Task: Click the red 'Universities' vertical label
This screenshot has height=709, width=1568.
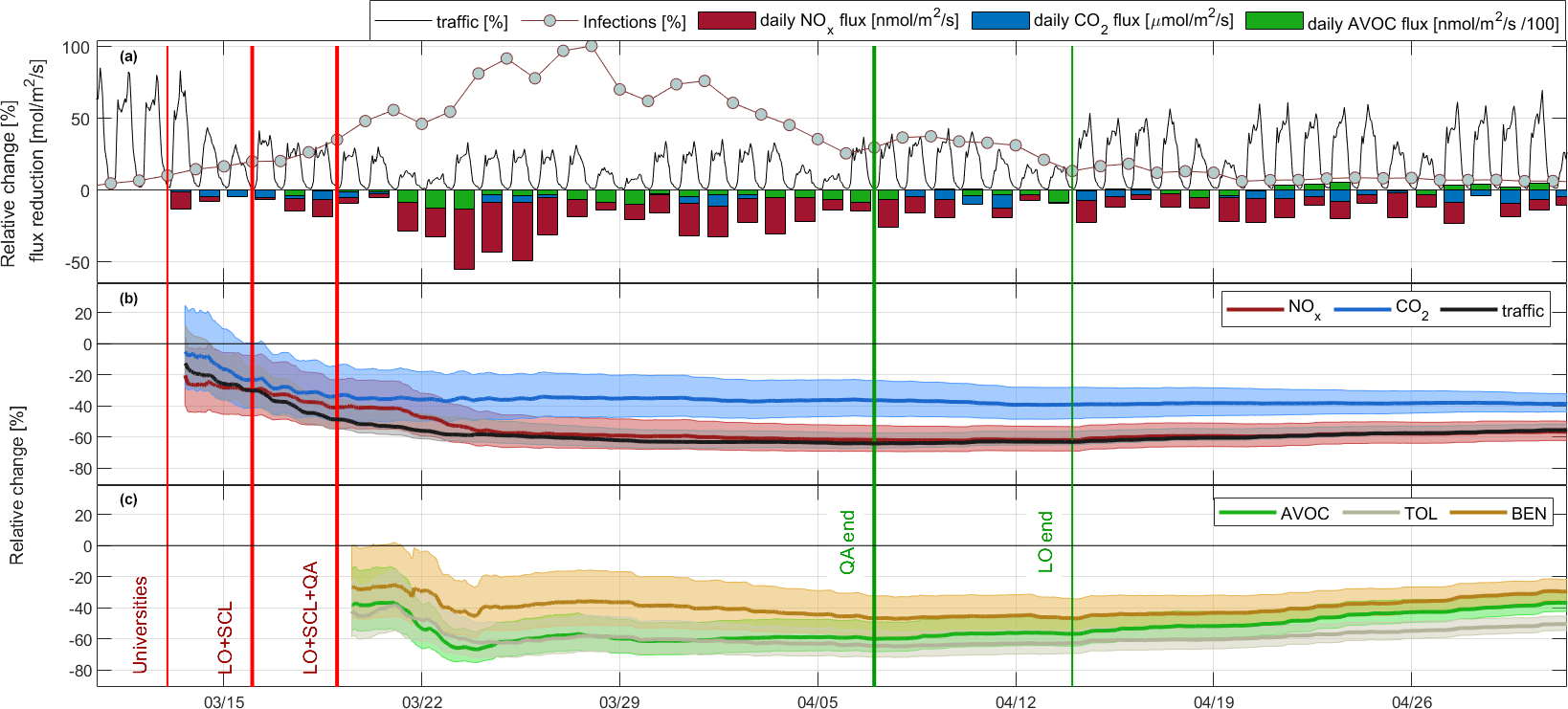Action: click(141, 624)
